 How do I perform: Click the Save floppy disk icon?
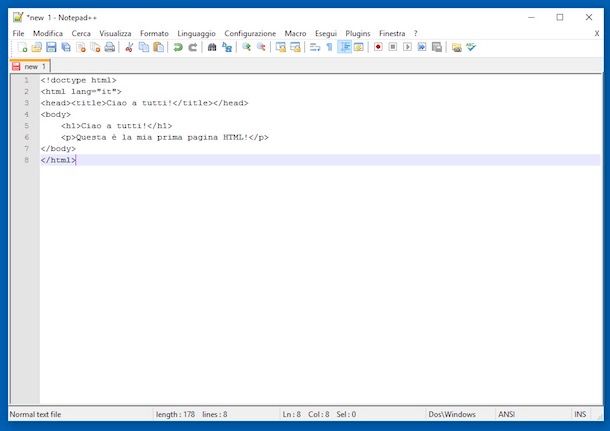(x=51, y=47)
